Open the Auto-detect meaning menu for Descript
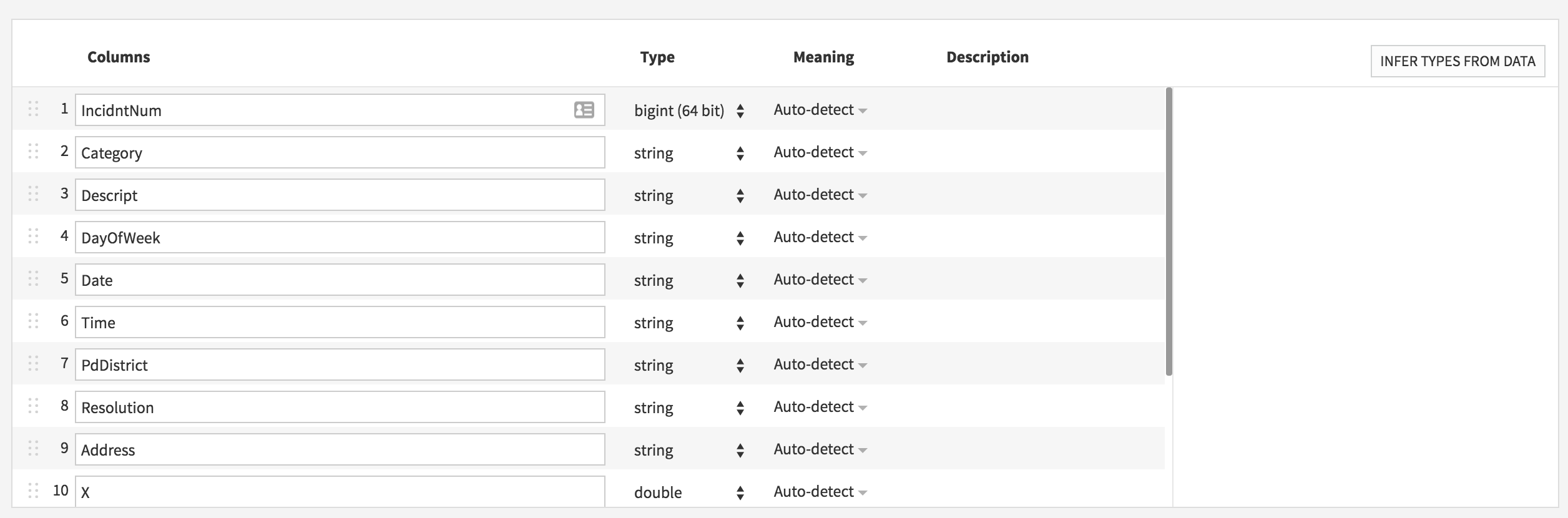The width and height of the screenshot is (1568, 518). tap(820, 195)
